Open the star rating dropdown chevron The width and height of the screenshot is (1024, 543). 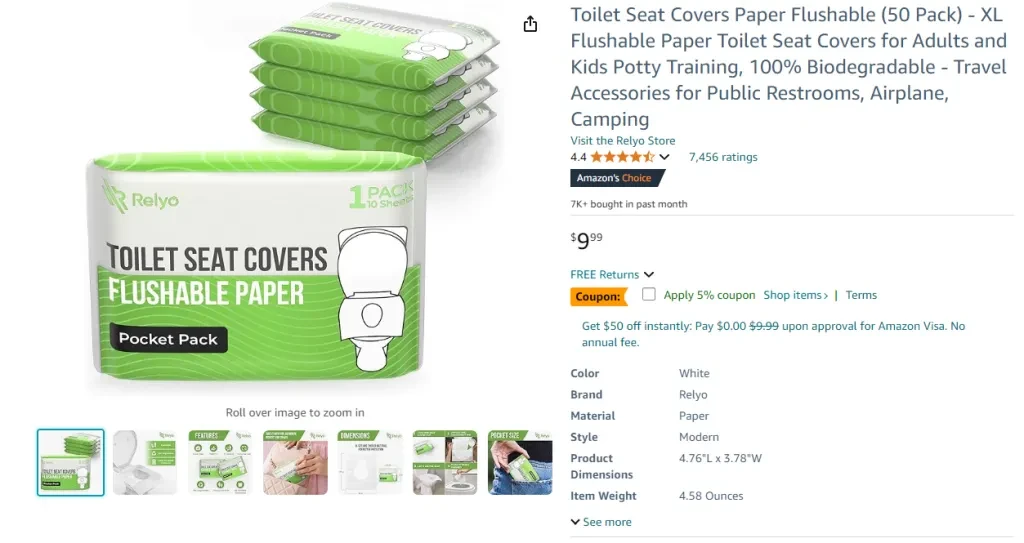click(664, 157)
